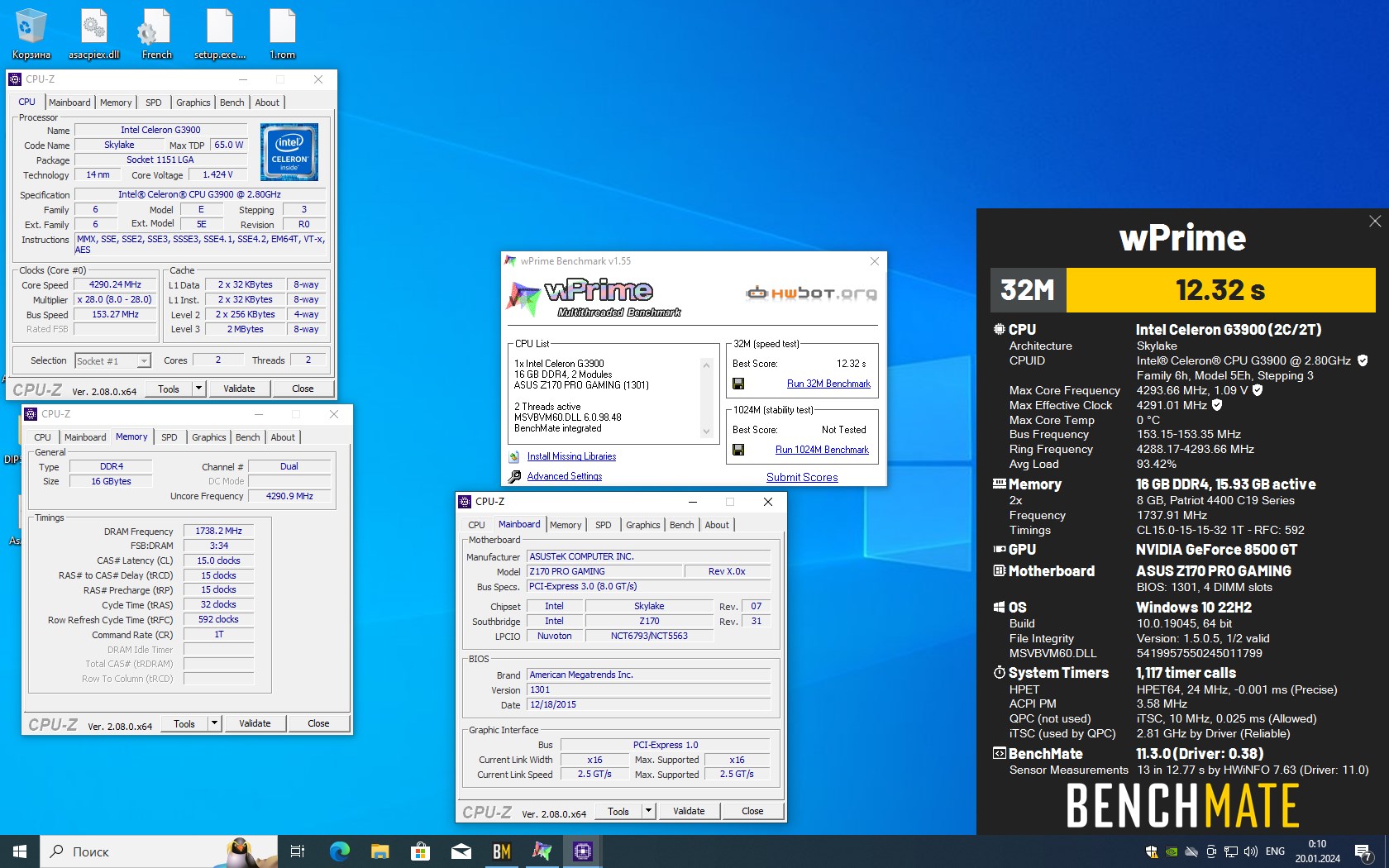Click Validate in the top CPU-Z window
1389x868 pixels.
coord(239,389)
